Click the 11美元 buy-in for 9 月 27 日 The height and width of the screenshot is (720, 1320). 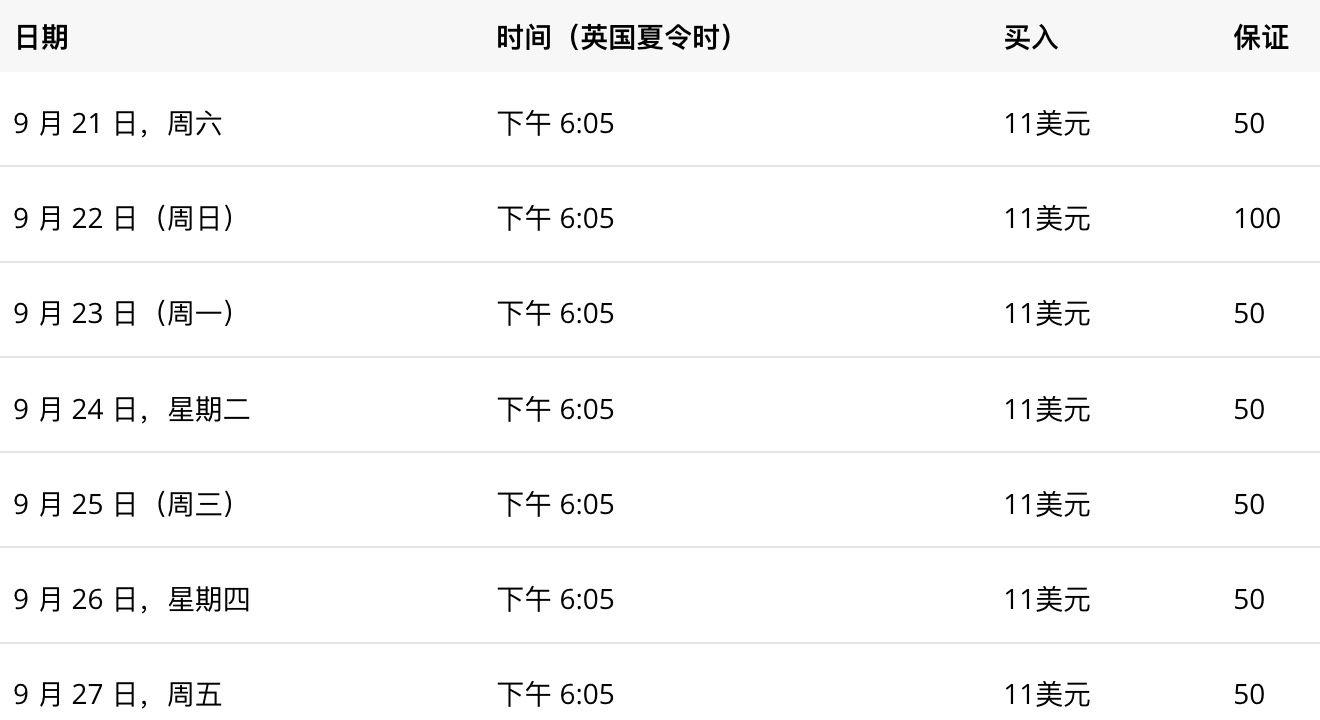pyautogui.click(x=1047, y=694)
